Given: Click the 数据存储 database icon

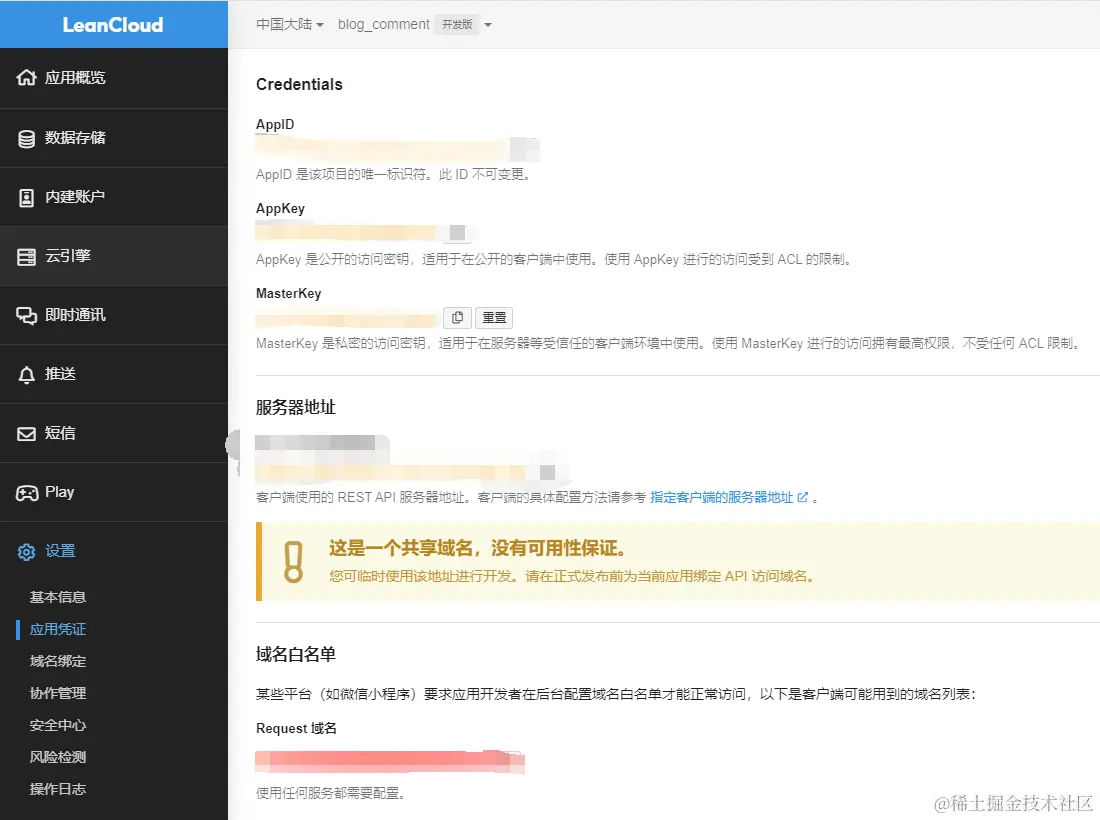Looking at the screenshot, I should 26,138.
